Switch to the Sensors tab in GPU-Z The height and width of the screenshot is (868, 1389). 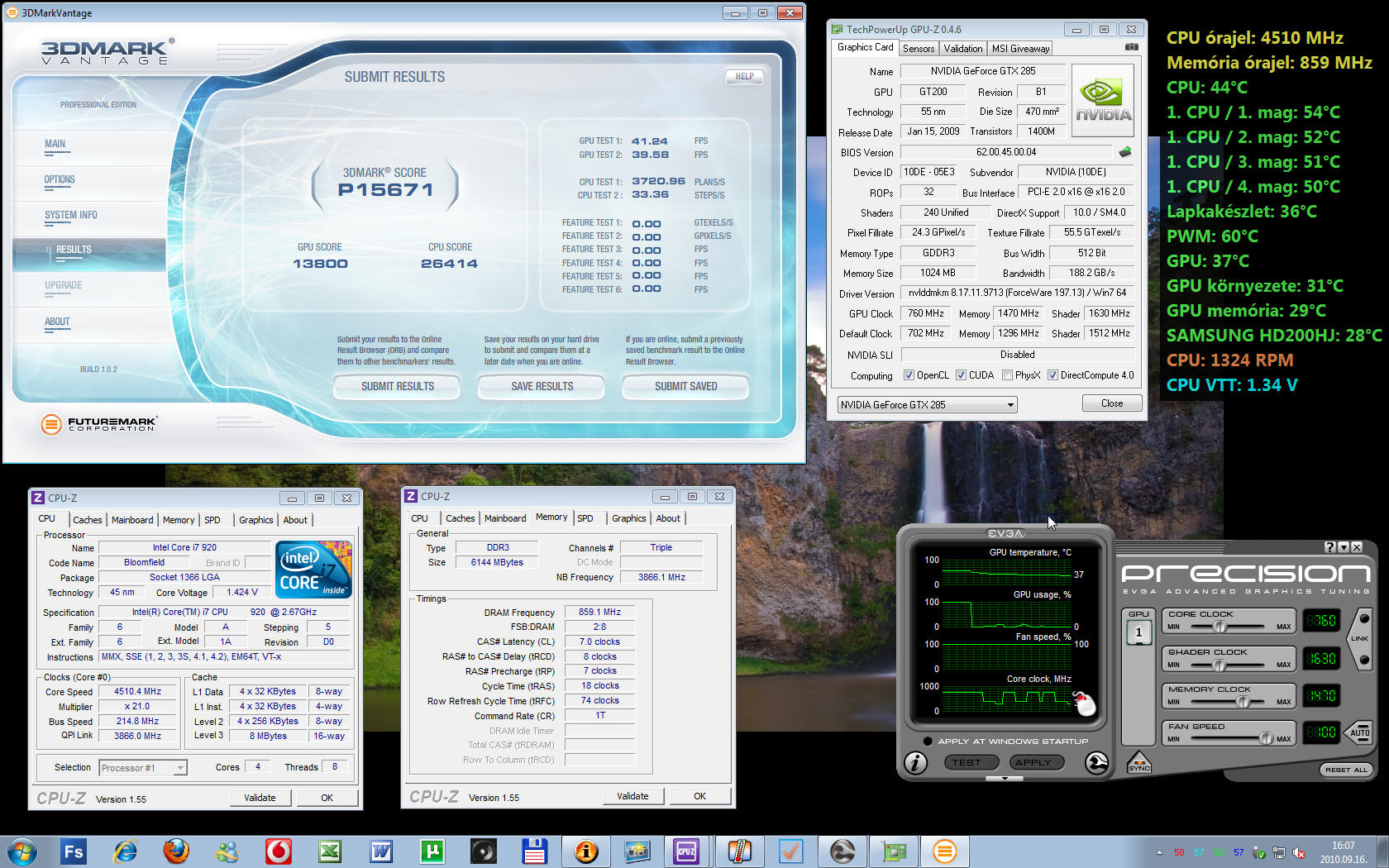coord(919,49)
